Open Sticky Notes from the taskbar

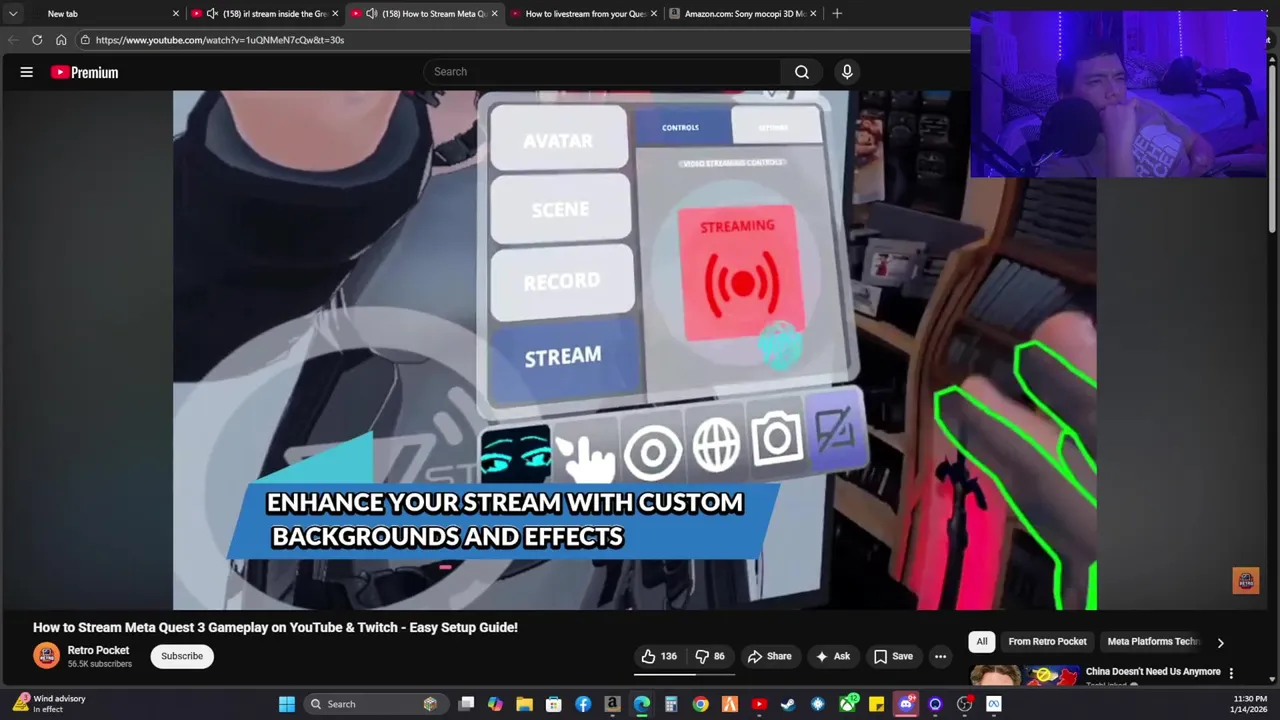click(876, 704)
